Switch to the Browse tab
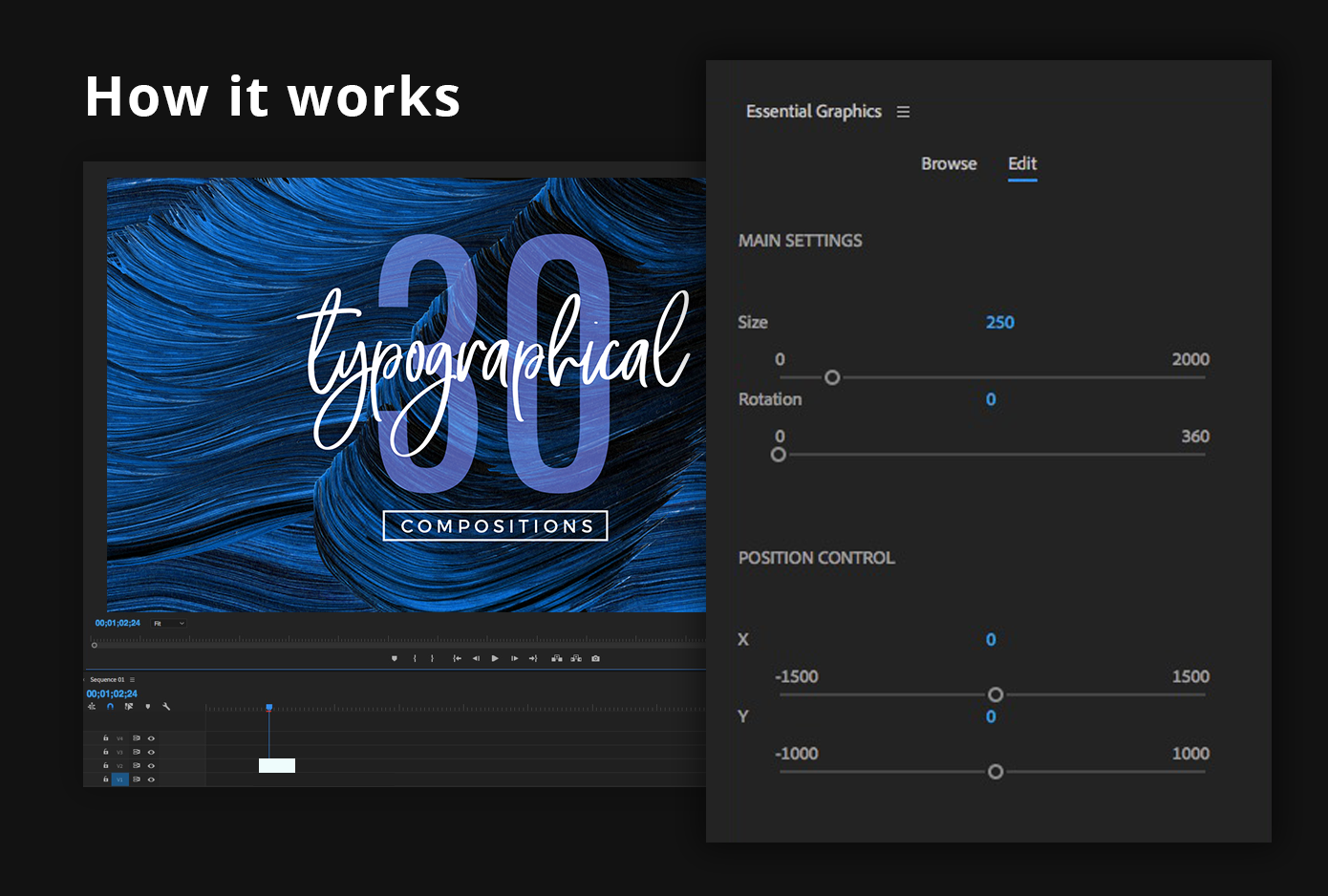This screenshot has width=1328, height=896. (x=949, y=163)
